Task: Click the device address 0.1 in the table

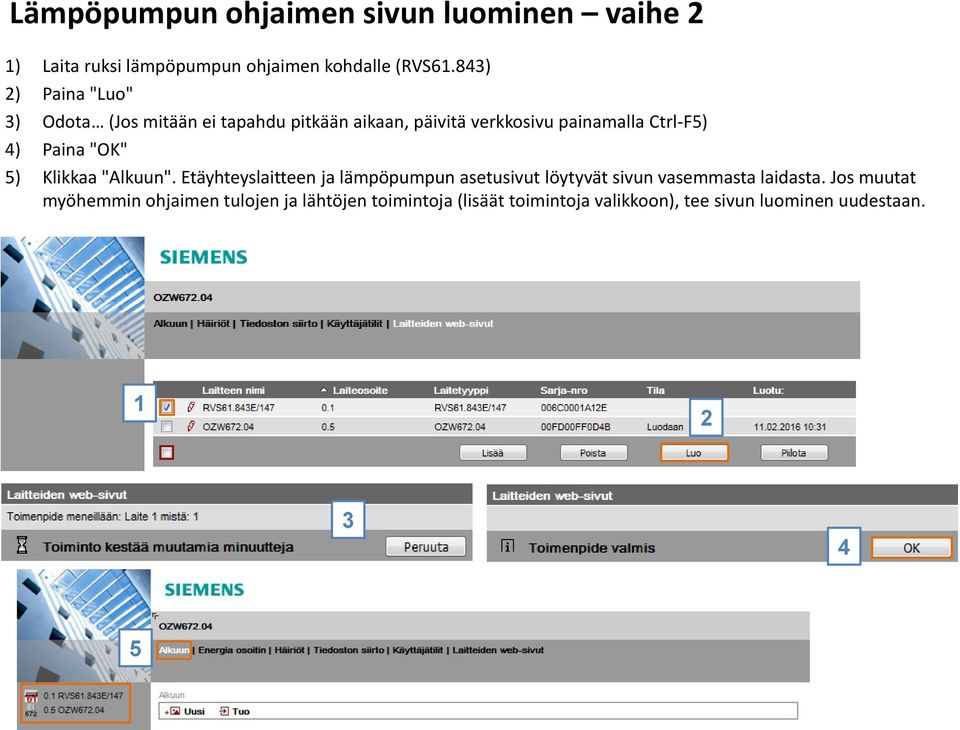Action: pyautogui.click(x=328, y=407)
